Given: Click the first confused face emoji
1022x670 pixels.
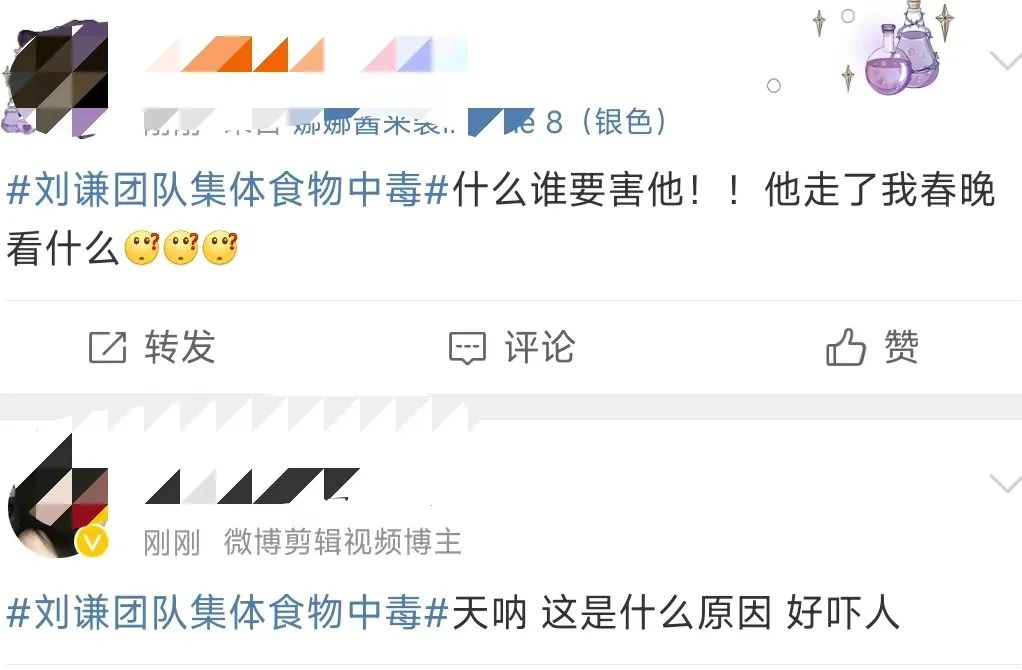Looking at the screenshot, I should 141,248.
